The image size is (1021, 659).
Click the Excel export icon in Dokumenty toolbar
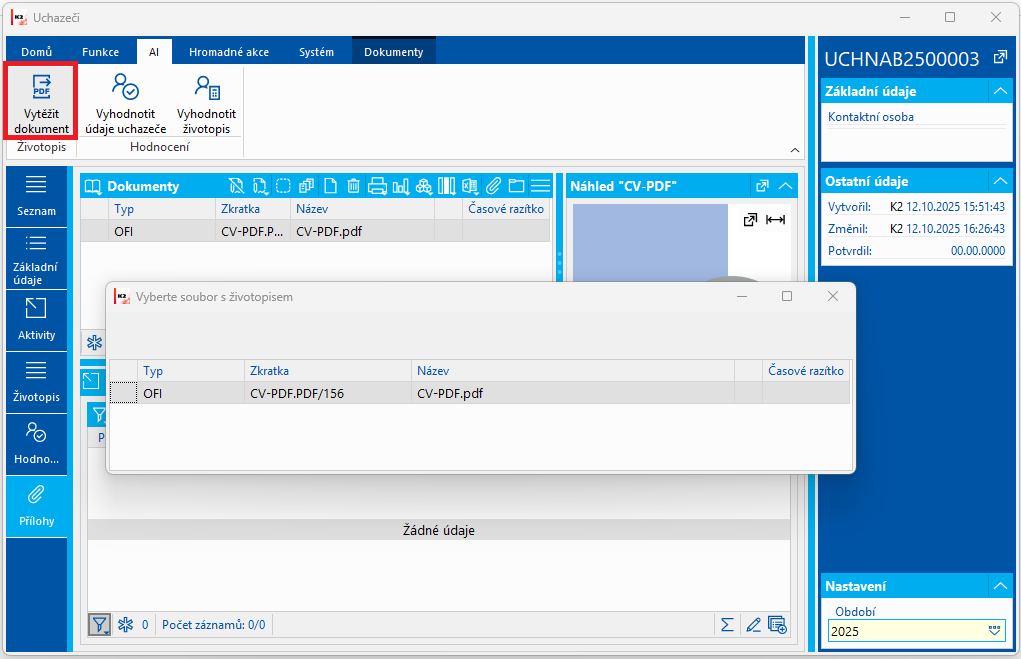pyautogui.click(x=469, y=186)
